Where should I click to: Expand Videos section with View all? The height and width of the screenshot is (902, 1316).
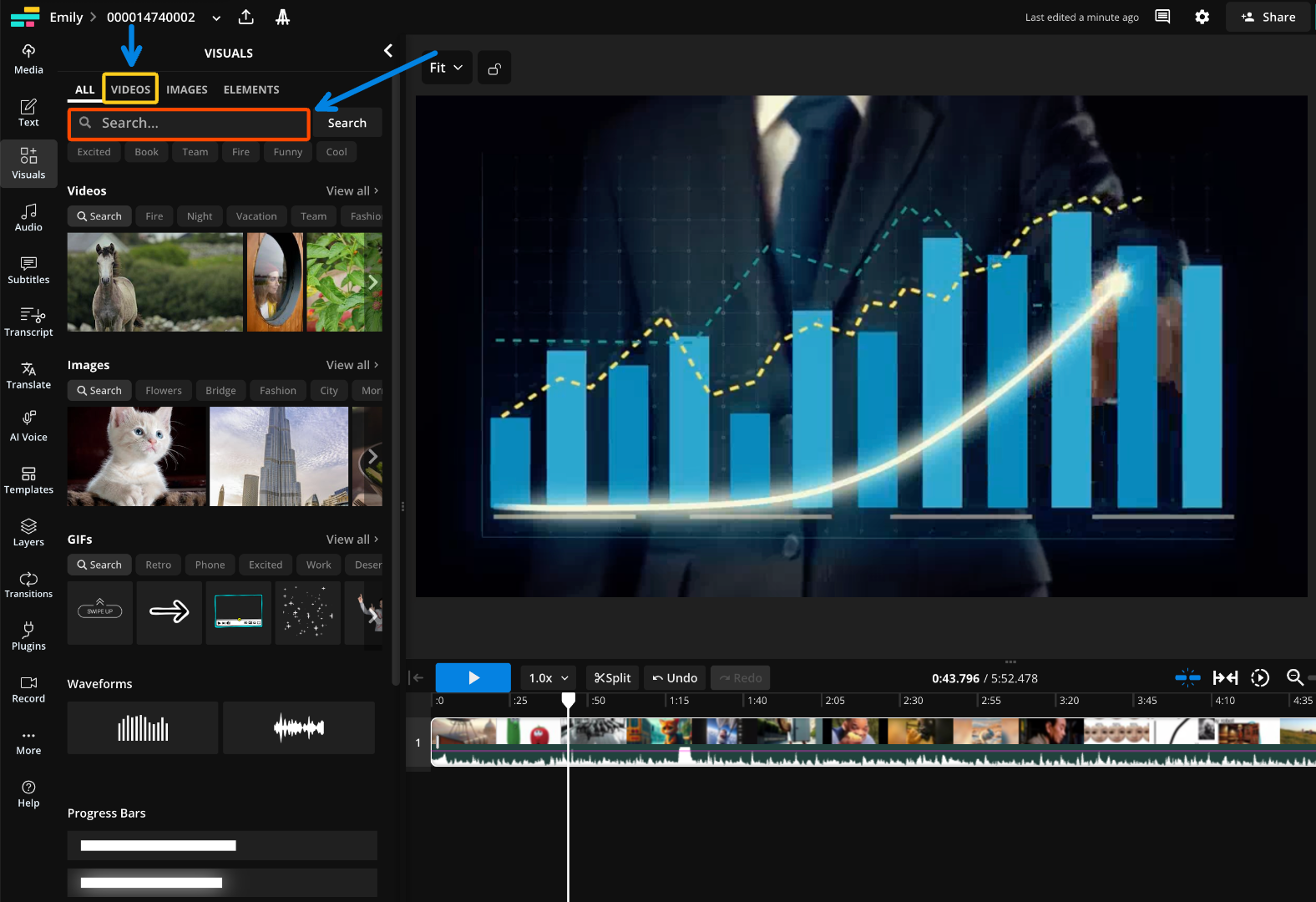(352, 190)
